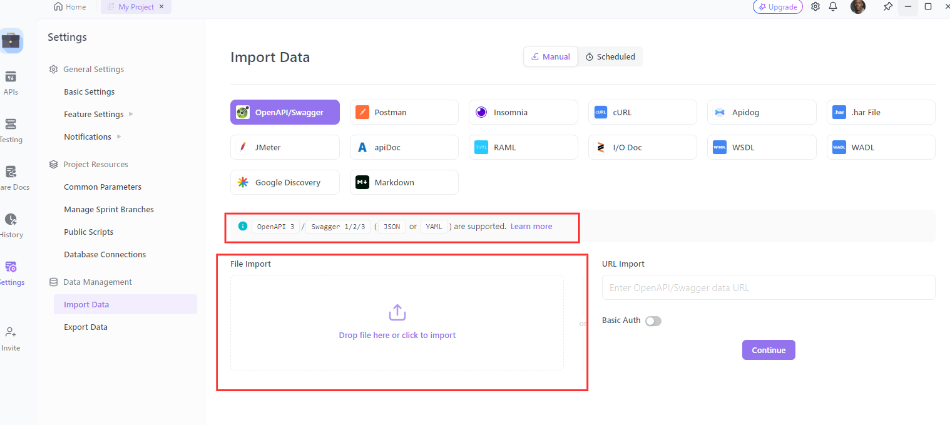Viewport: 950px width, 425px height.
Task: Select the Settings sidebar icon
Action: 11,273
